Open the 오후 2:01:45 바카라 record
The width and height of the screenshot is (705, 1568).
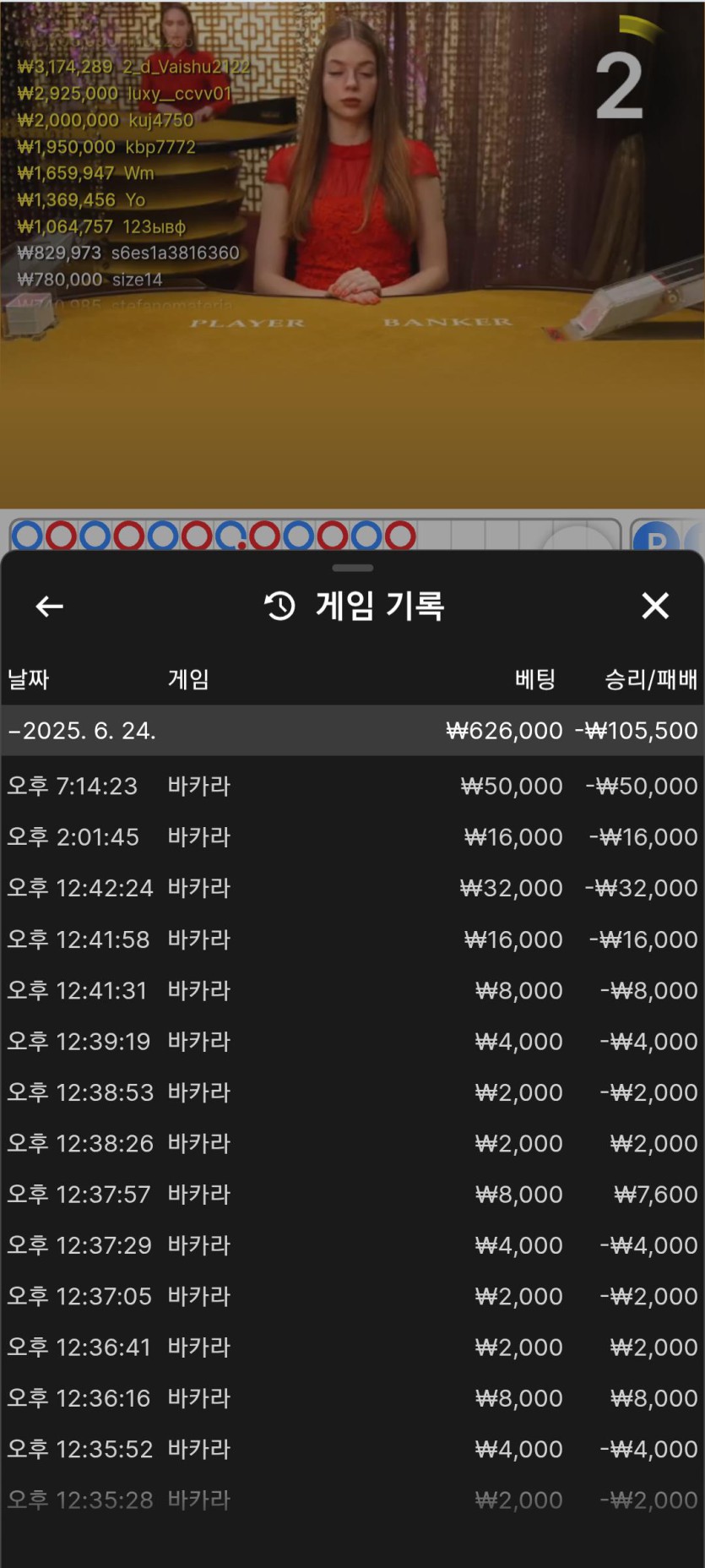pyautogui.click(x=352, y=837)
